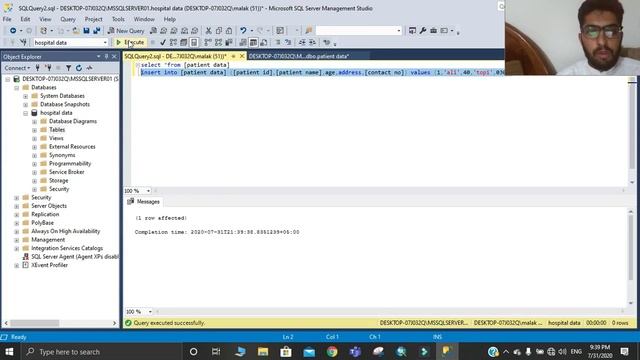Select the XEvent Profiler item
The height and width of the screenshot is (360, 640).
pos(49,265)
